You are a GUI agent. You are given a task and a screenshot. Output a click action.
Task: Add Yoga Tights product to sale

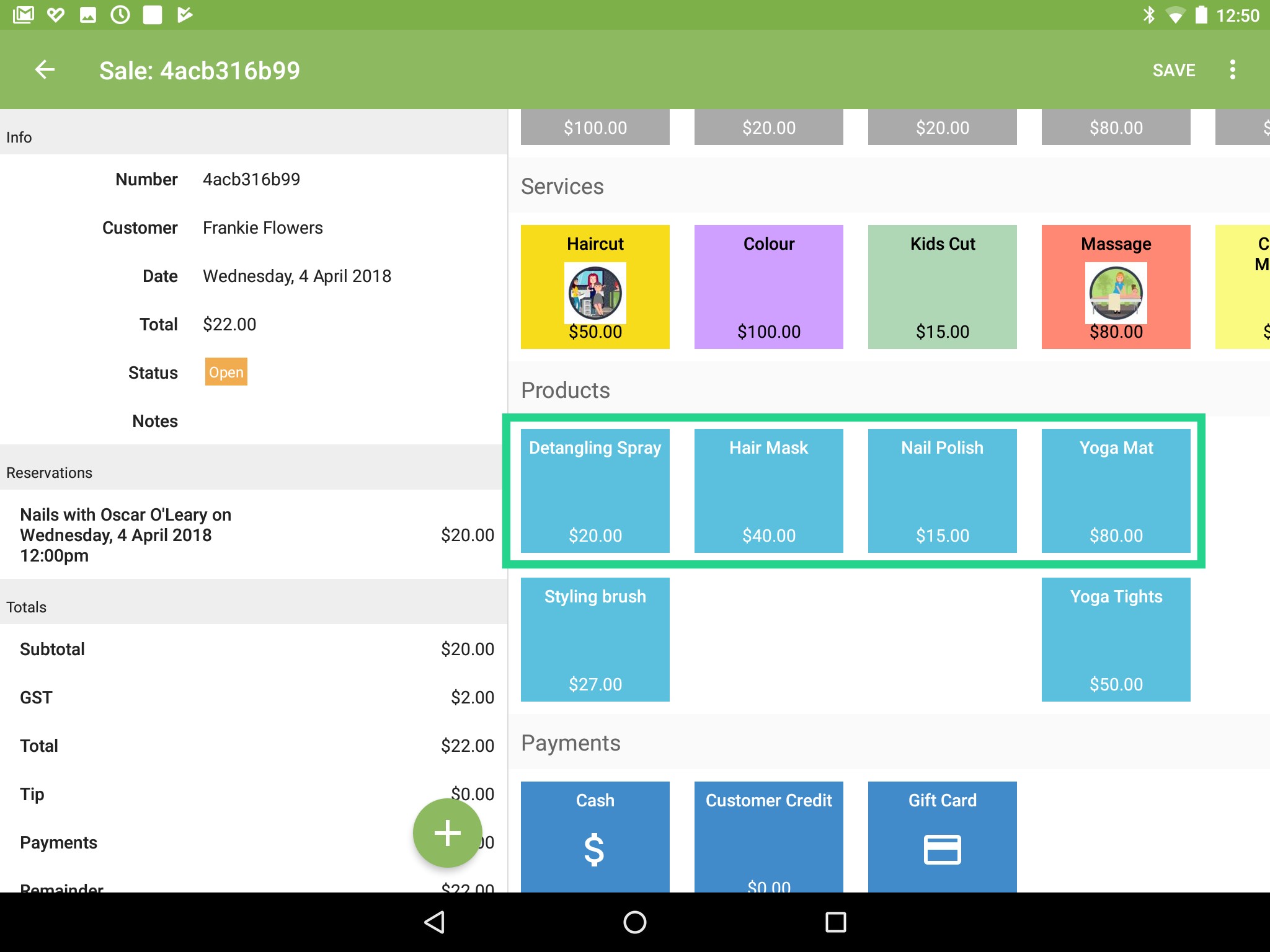click(1116, 640)
